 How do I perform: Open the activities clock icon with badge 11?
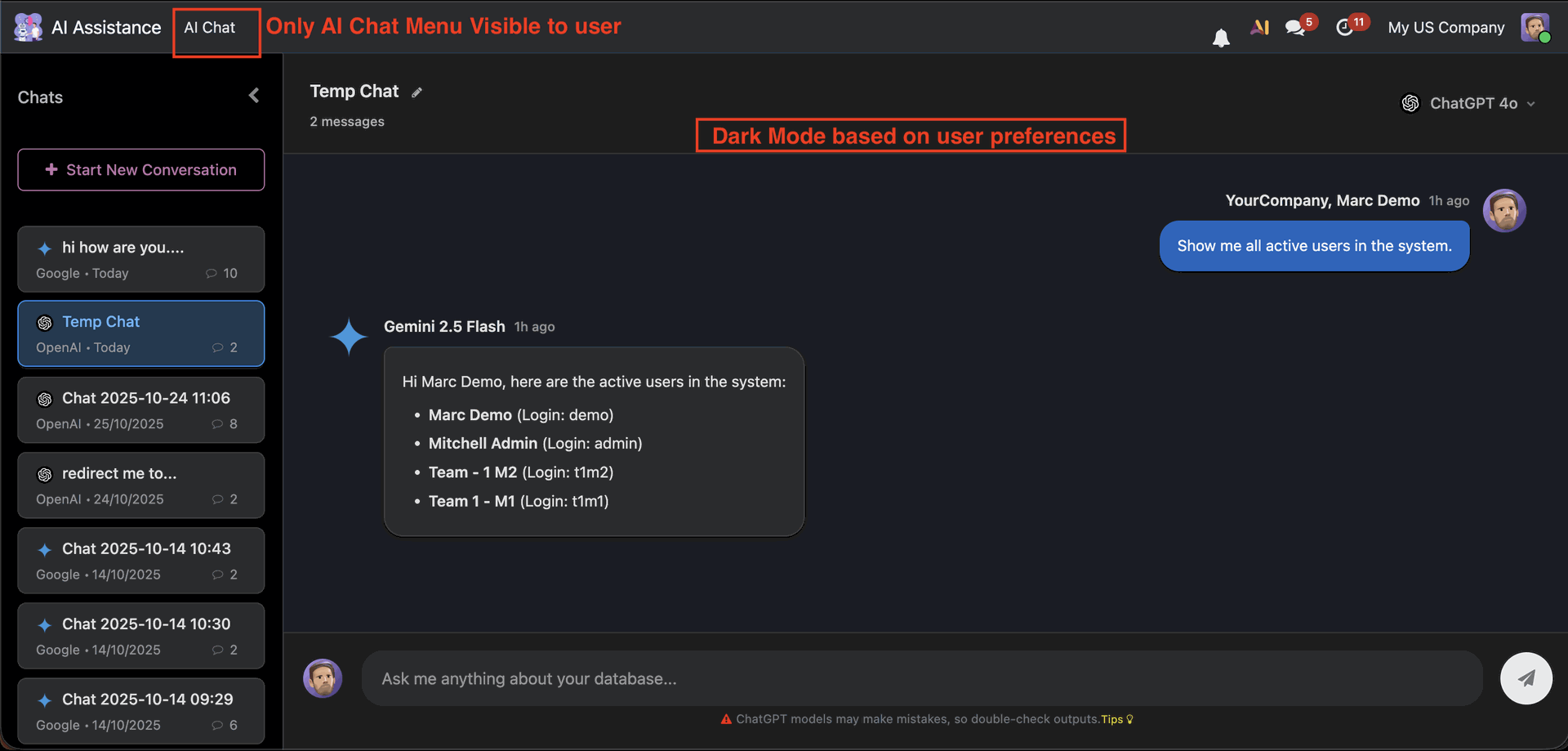[1344, 28]
